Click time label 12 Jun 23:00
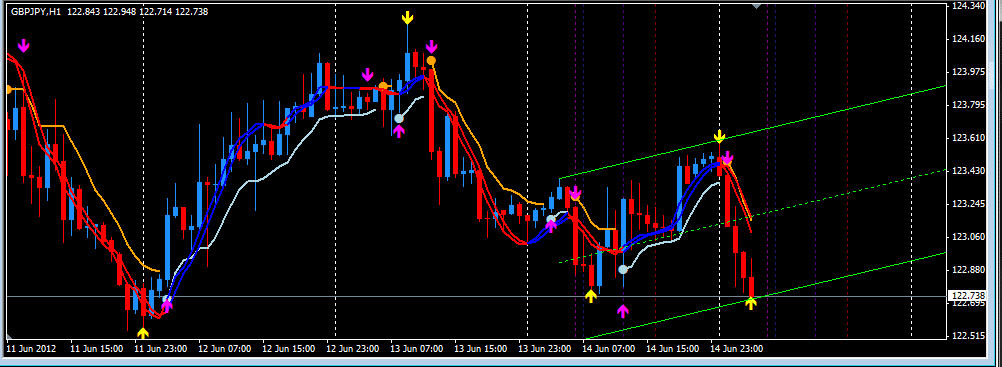 (x=352, y=349)
